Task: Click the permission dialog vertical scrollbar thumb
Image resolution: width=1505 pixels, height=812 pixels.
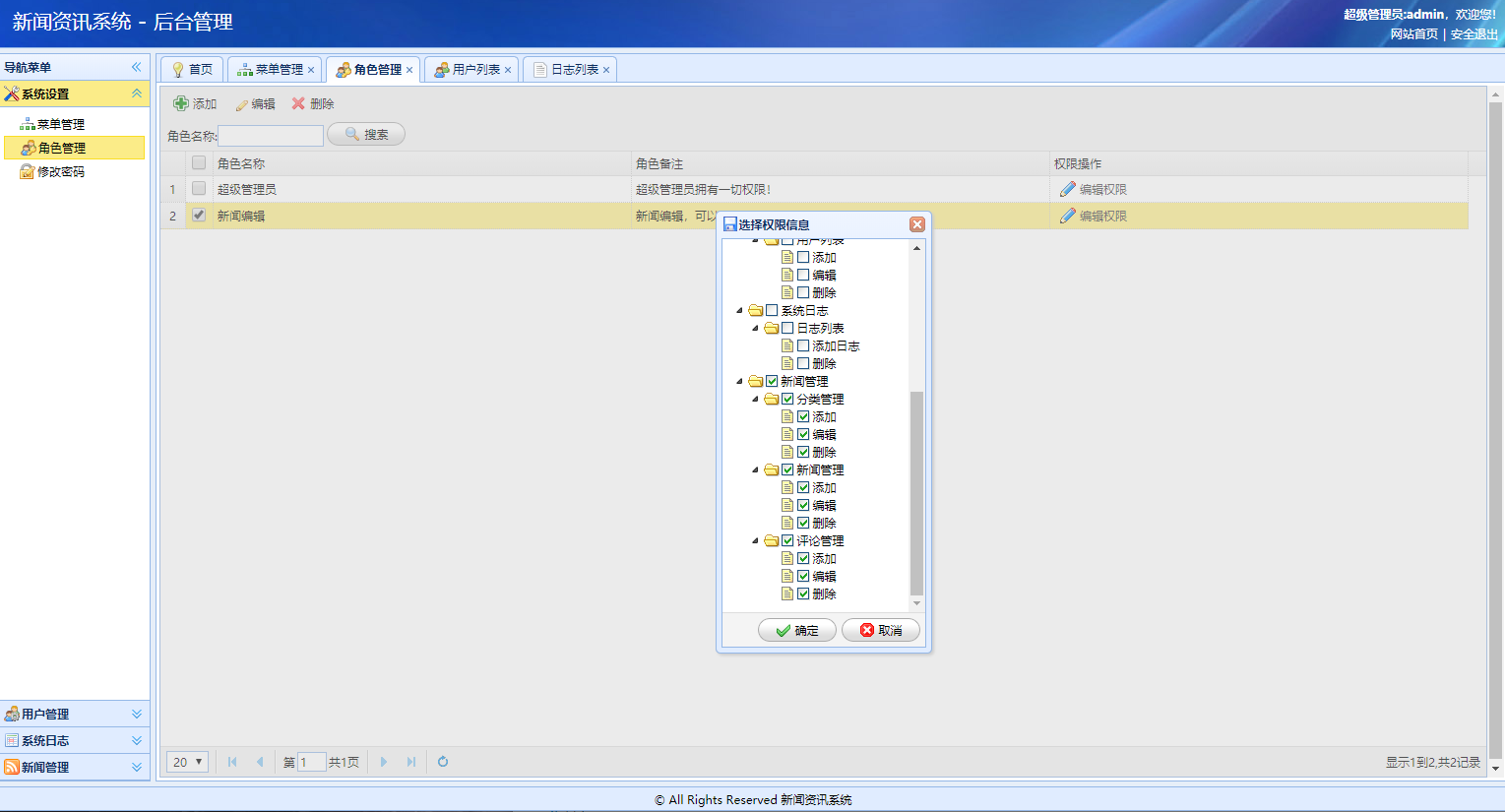Action: tap(916, 493)
